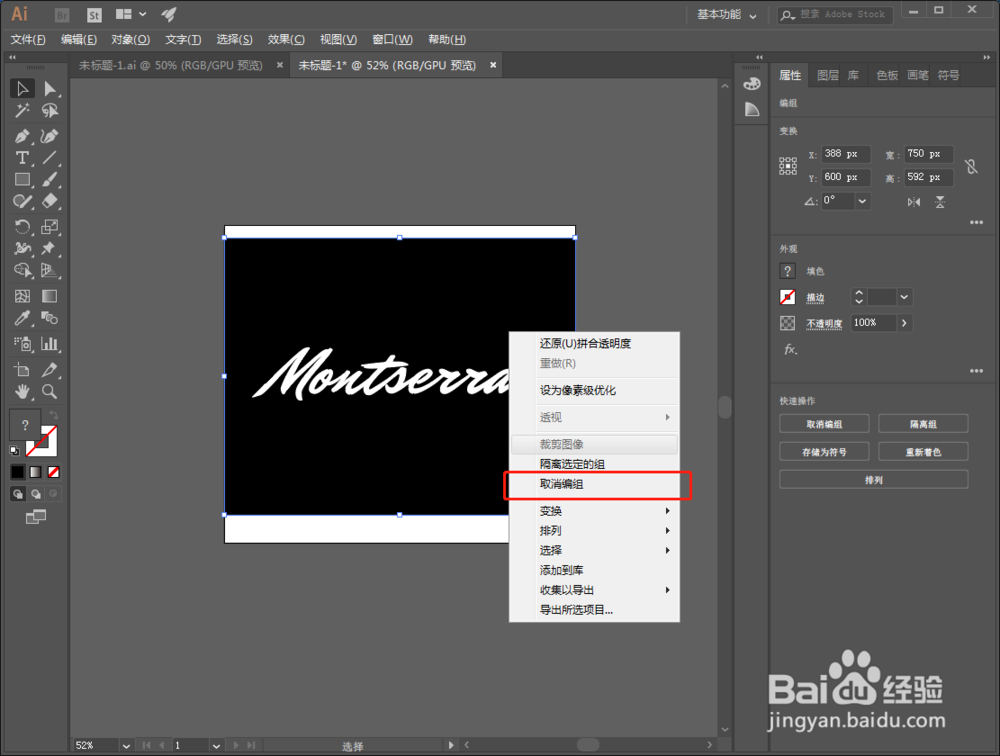Select the Artboard tool
This screenshot has height=756, width=1000.
(22, 369)
